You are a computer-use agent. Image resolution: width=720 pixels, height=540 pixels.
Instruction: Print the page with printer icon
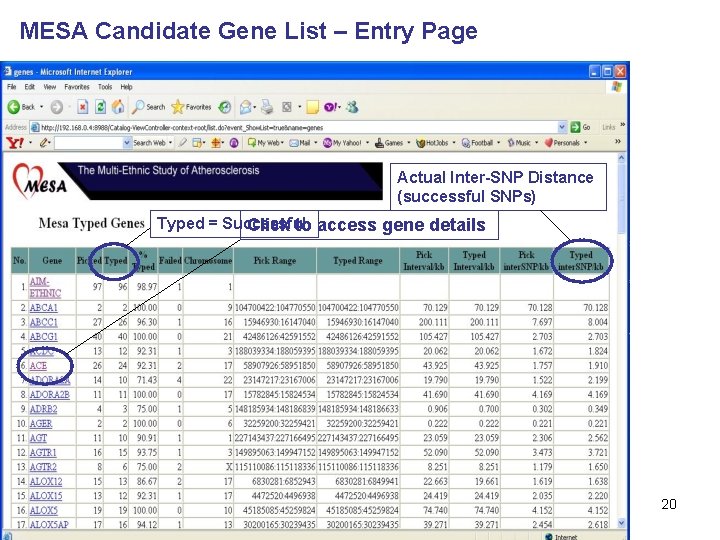267,107
